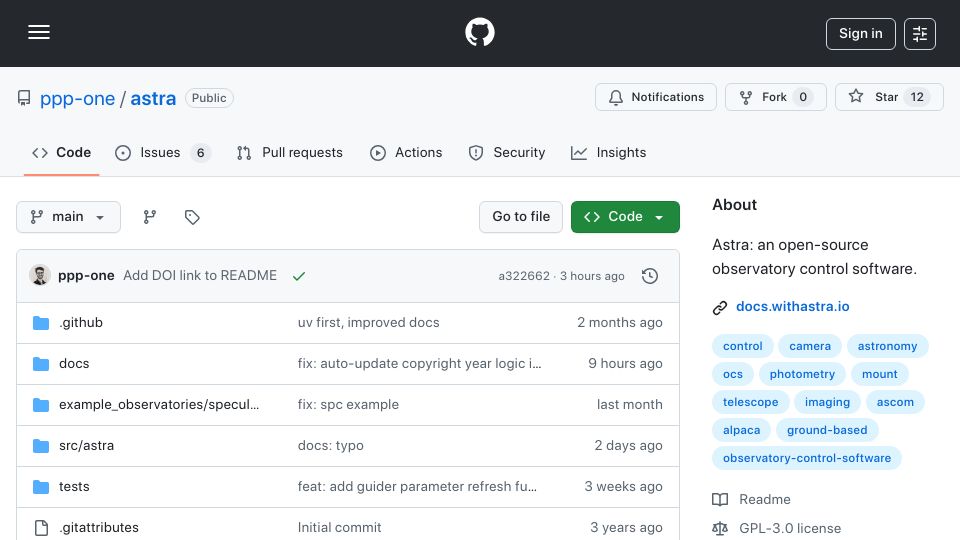This screenshot has height=540, width=960.
Task: Open the Actions tab
Action: (x=406, y=152)
